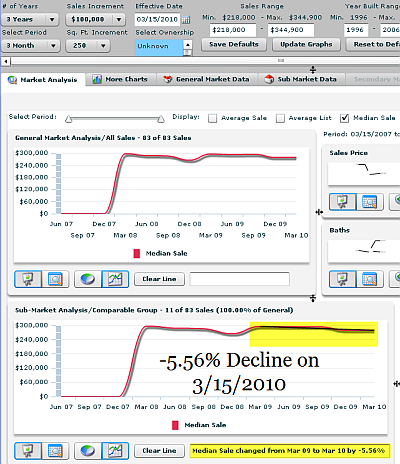Image resolution: width=400 pixels, height=464 pixels.
Task: Enable the Average List display checkbox
Action: coord(280,118)
